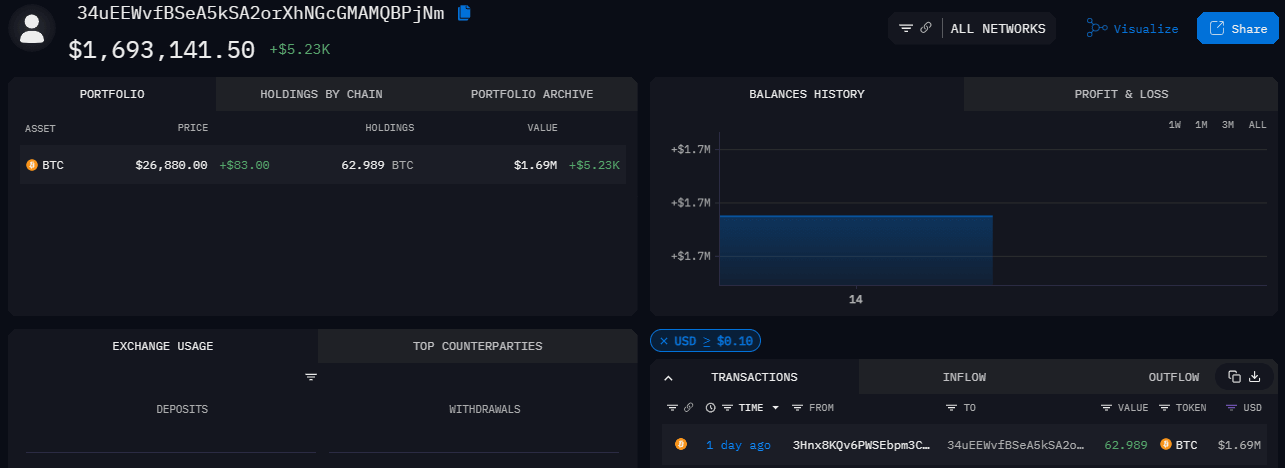Viewport: 1285px width, 468px height.
Task: Set chart range to 1W
Action: click(1175, 125)
